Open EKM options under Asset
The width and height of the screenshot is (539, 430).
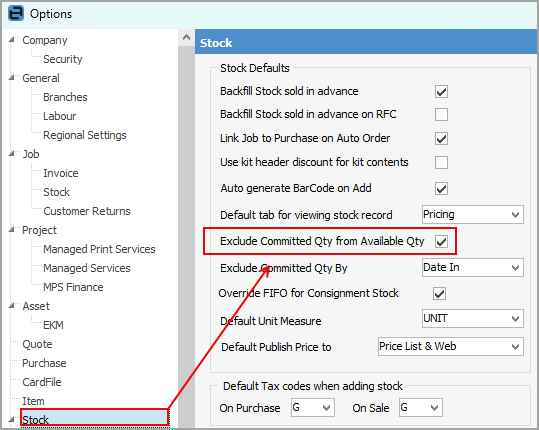point(53,325)
